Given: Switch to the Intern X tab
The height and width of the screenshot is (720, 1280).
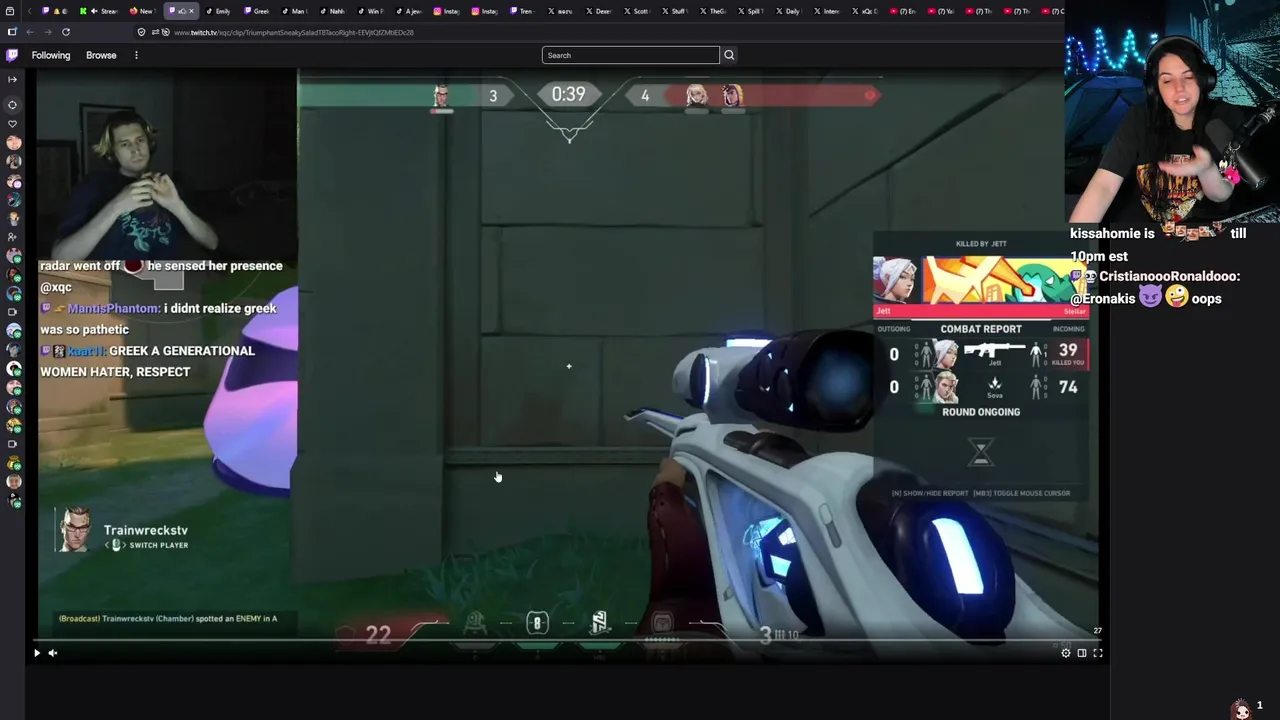Looking at the screenshot, I should coord(826,11).
